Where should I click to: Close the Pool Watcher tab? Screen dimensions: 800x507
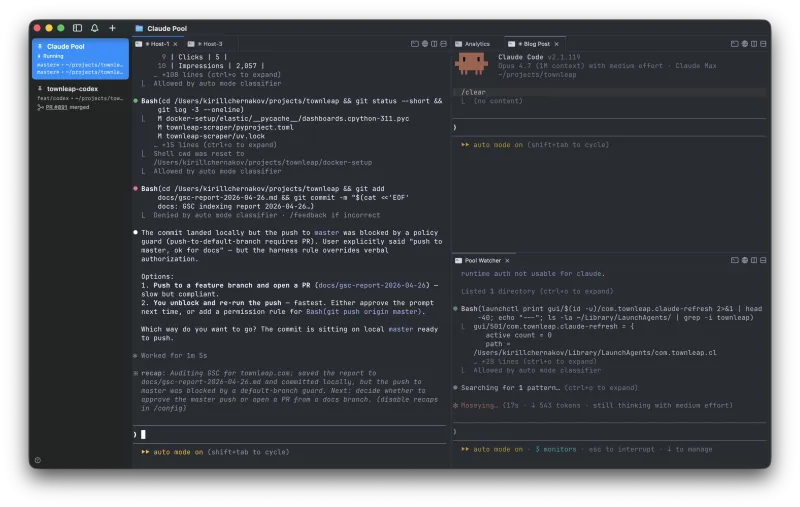tap(507, 261)
